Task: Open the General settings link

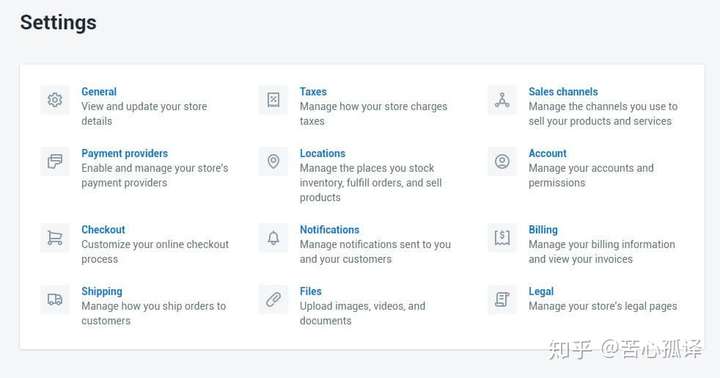Action: pyautogui.click(x=99, y=91)
